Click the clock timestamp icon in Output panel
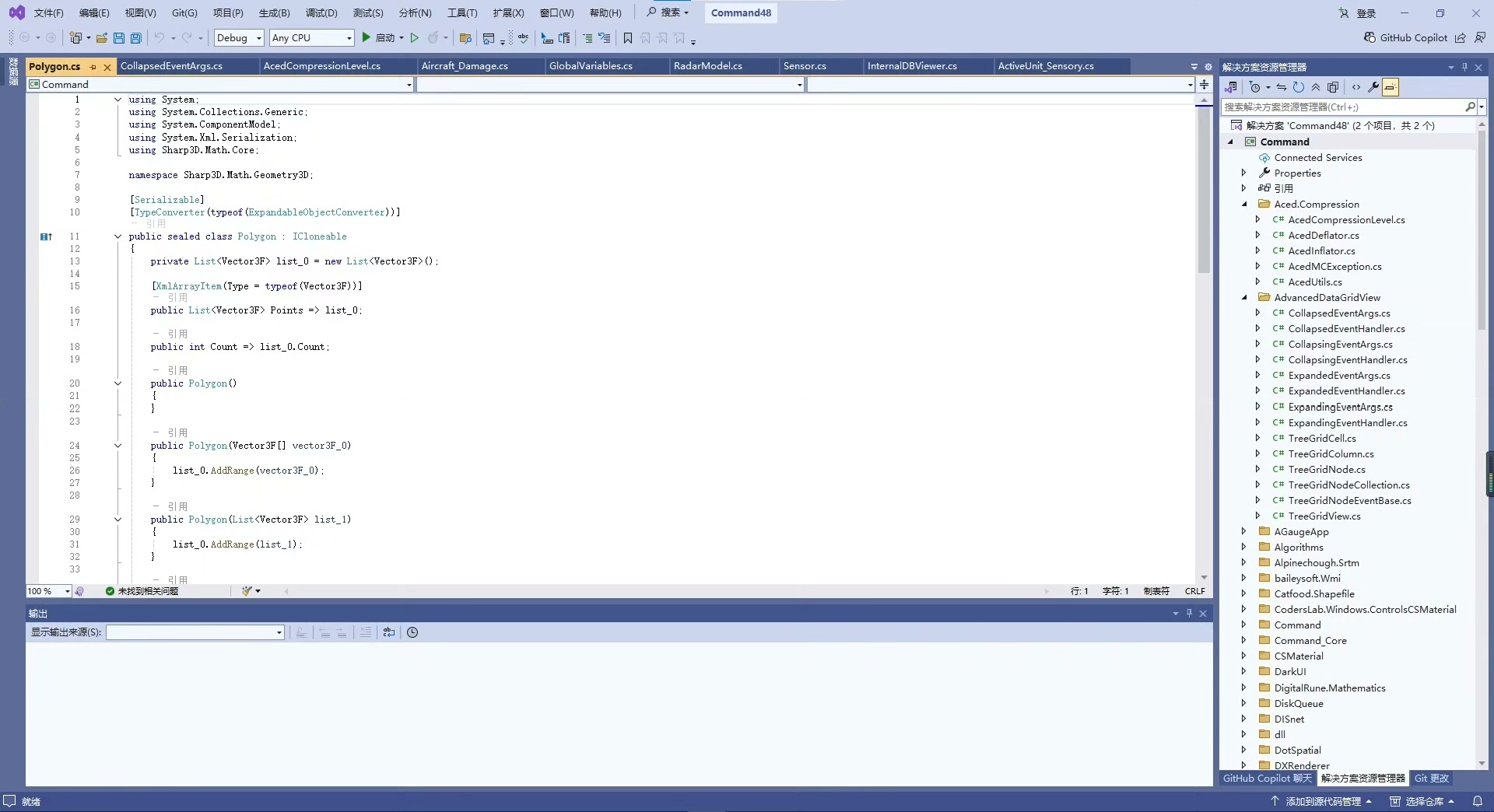Image resolution: width=1494 pixels, height=812 pixels. click(412, 632)
